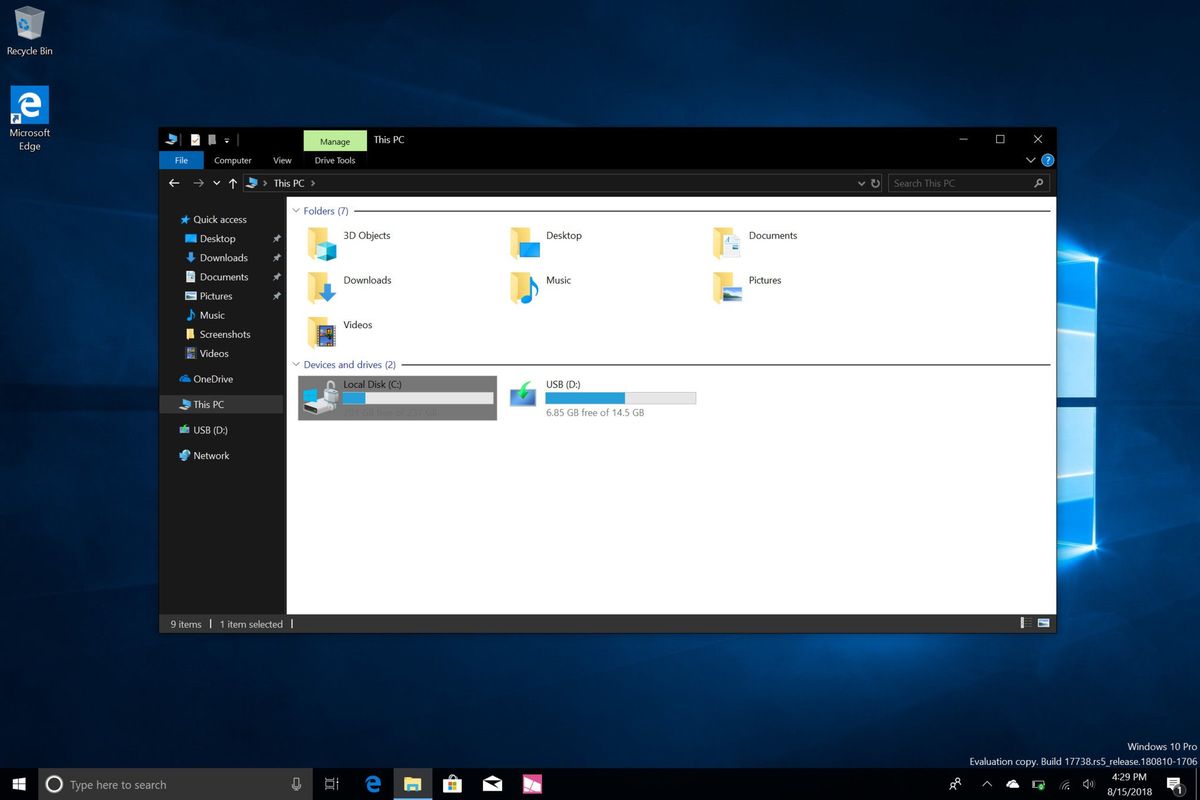The width and height of the screenshot is (1200, 800).
Task: Launch Microsoft Edge from the taskbar
Action: (372, 784)
